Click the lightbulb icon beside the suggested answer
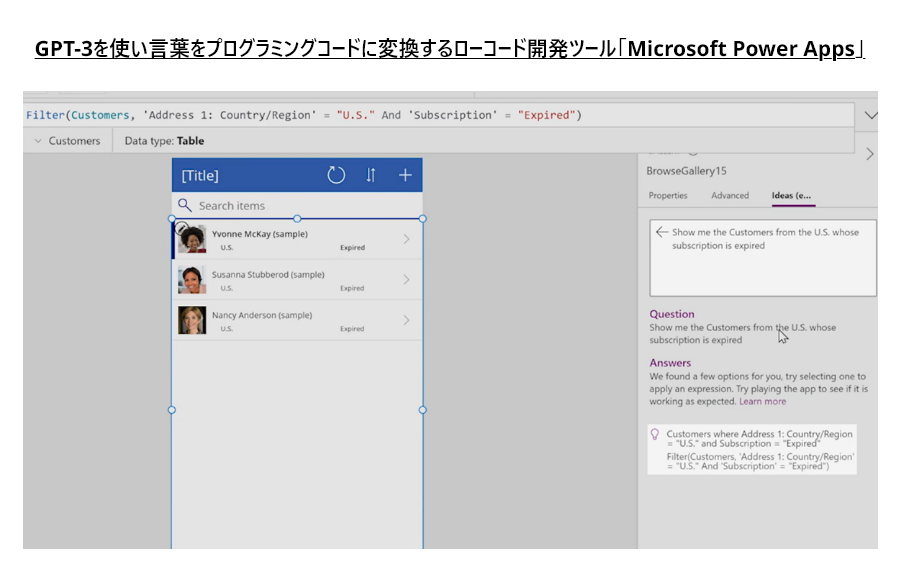900x573 pixels. 655,435
